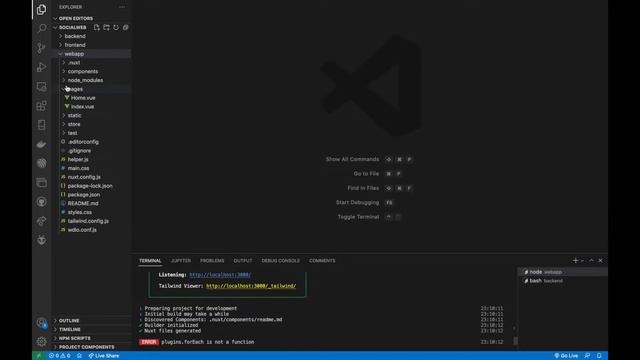Open the Tailwind Viewer localhost link
The height and width of the screenshot is (360, 640).
coord(251,286)
